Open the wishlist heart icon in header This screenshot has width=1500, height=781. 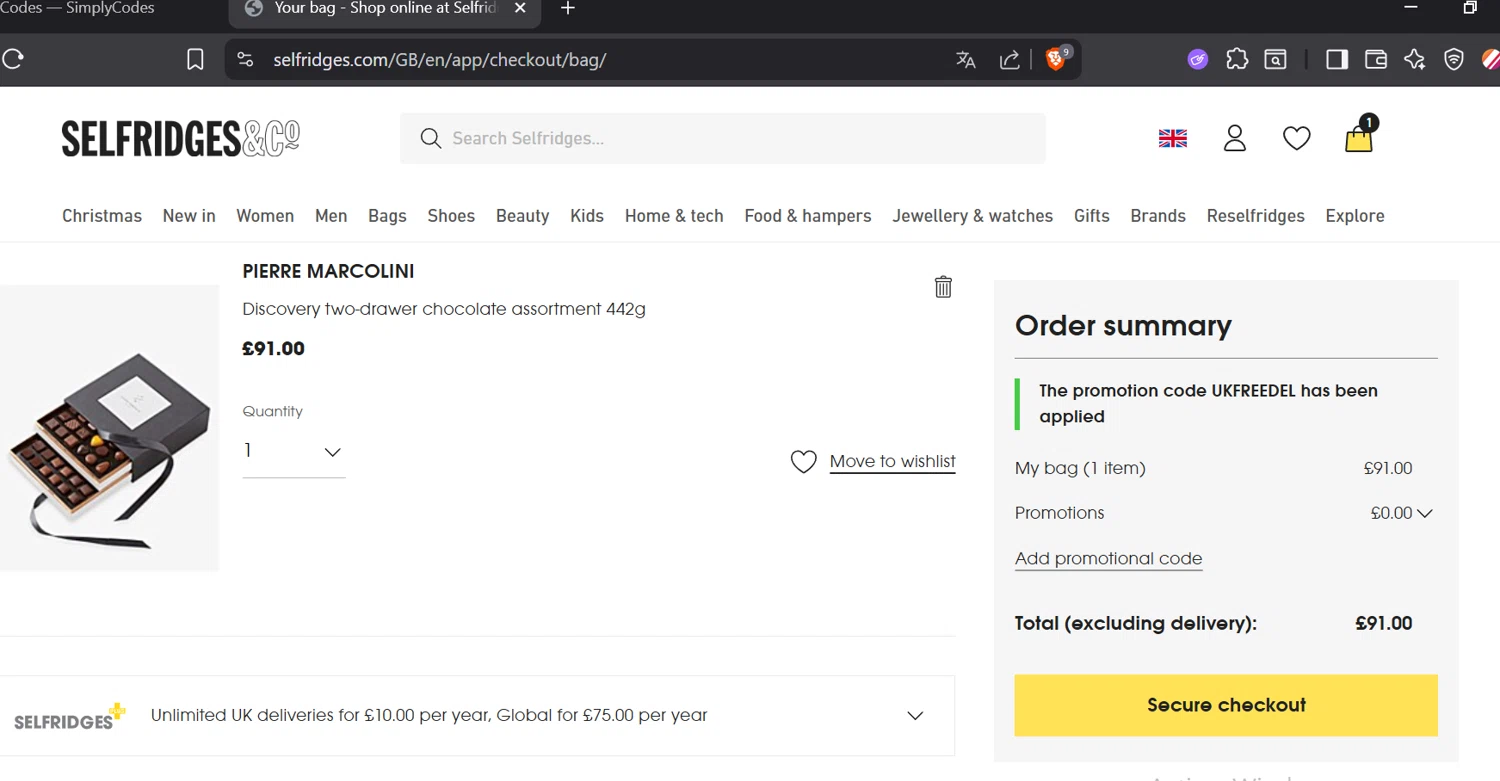click(x=1297, y=138)
